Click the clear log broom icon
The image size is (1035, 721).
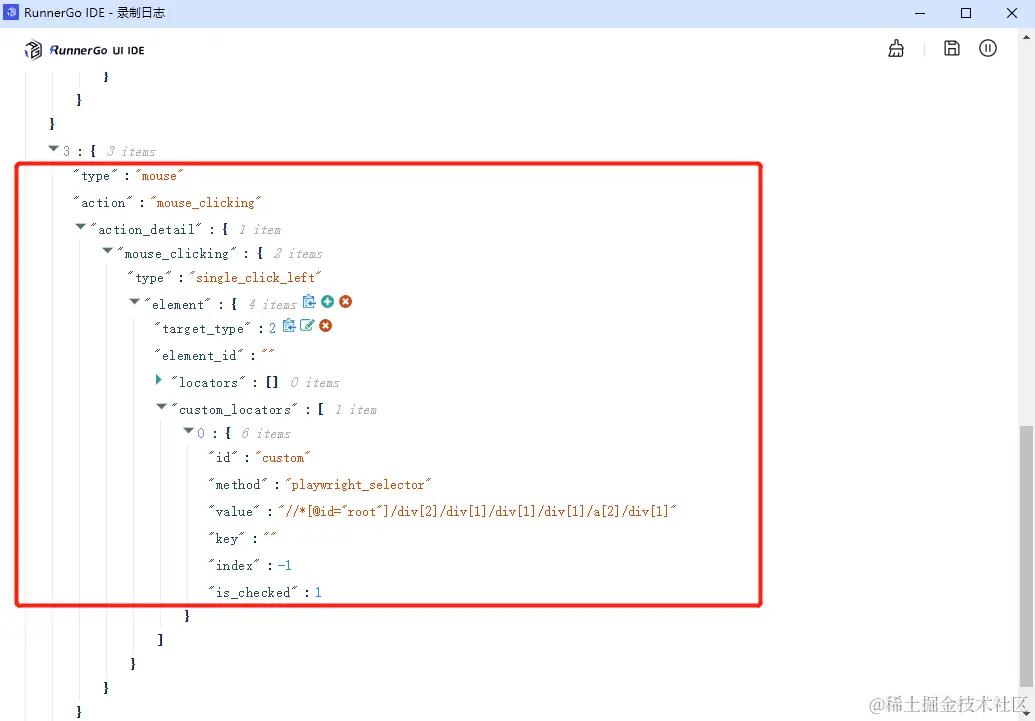pyautogui.click(x=896, y=48)
